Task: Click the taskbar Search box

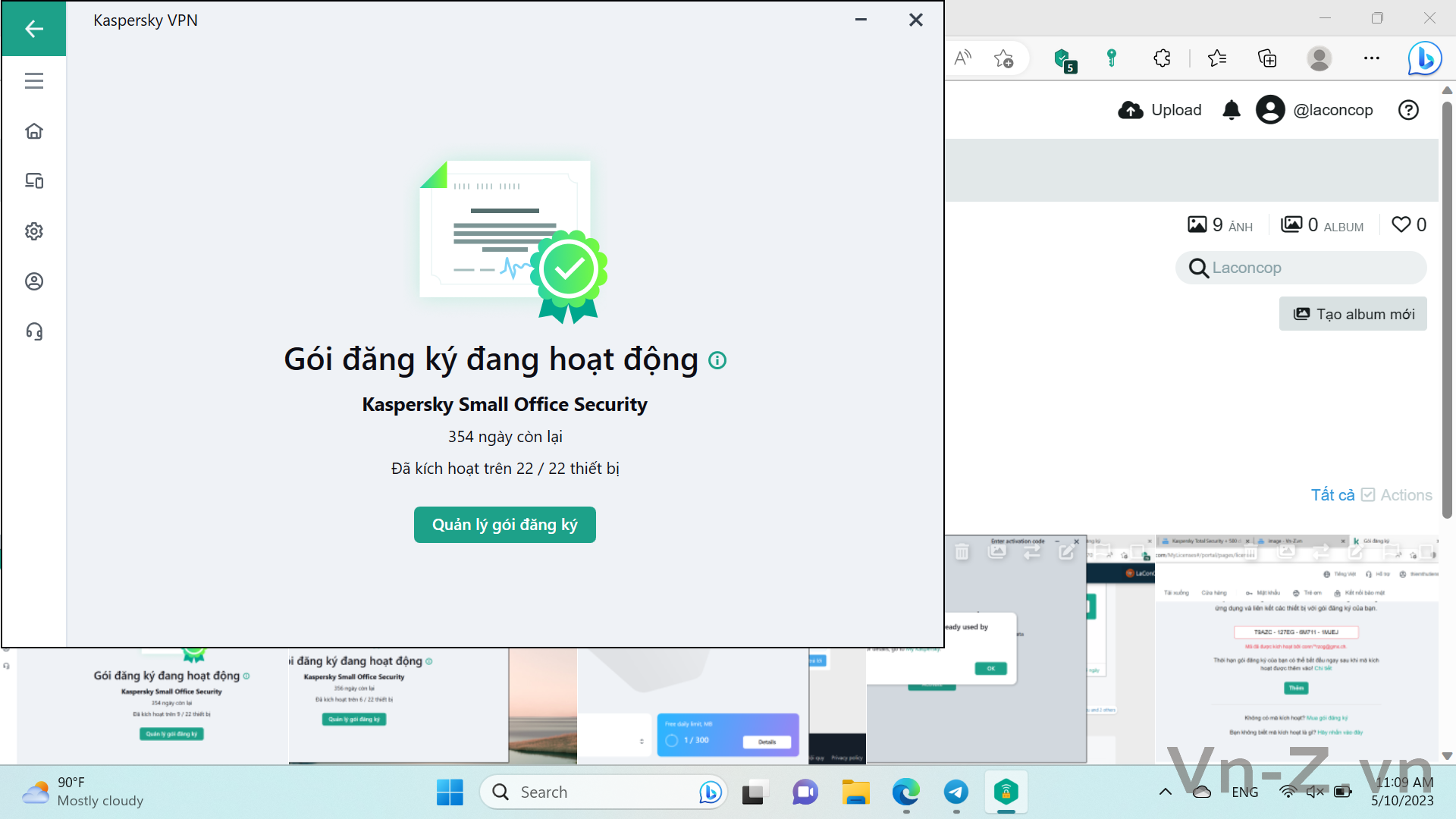Action: [604, 792]
